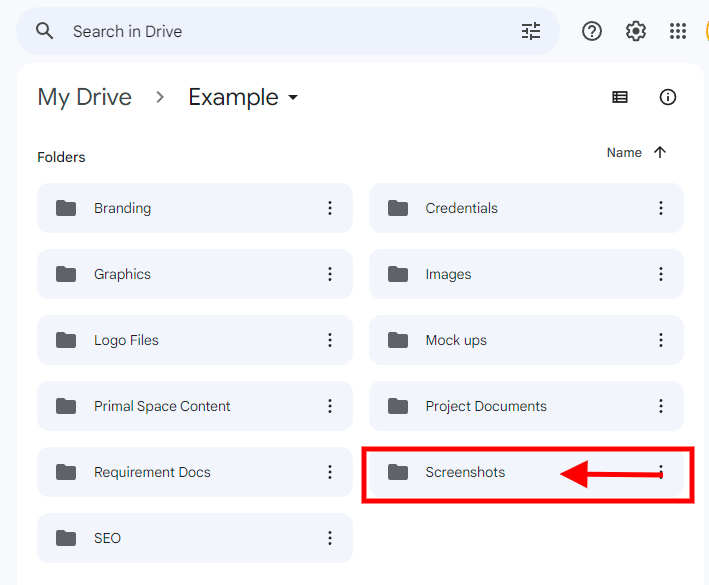Click the Requirement Docs folder icon
Viewport: 709px width, 585px height.
pos(66,472)
